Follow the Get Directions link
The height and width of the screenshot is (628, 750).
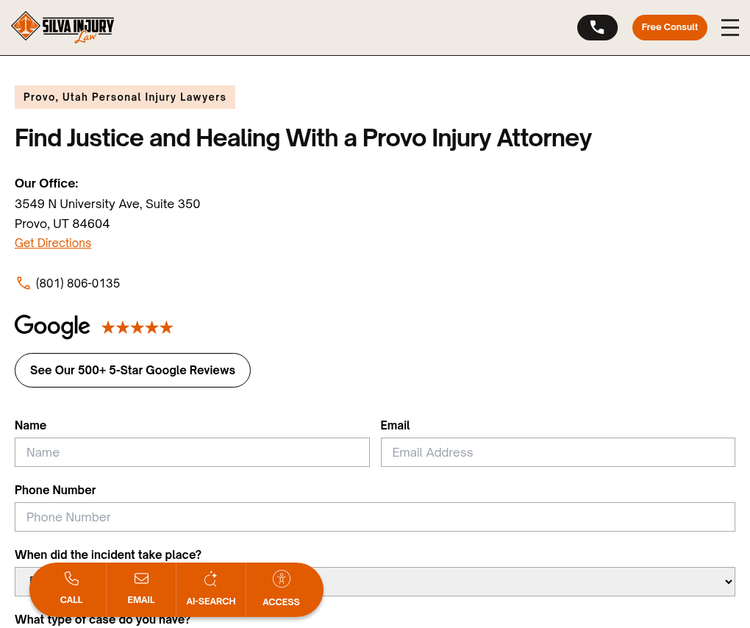click(x=53, y=243)
